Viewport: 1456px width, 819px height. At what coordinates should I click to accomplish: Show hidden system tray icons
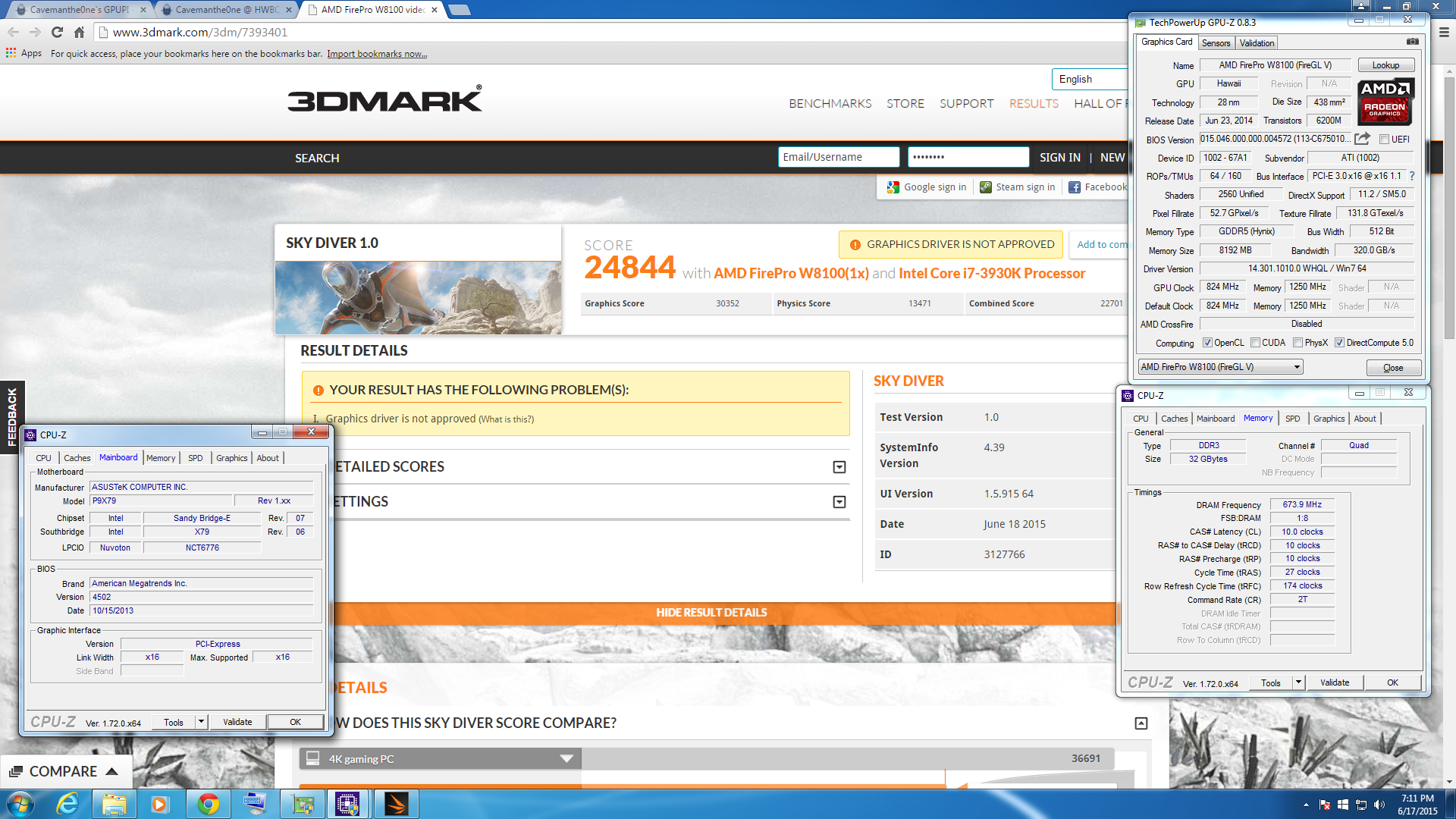1306,805
